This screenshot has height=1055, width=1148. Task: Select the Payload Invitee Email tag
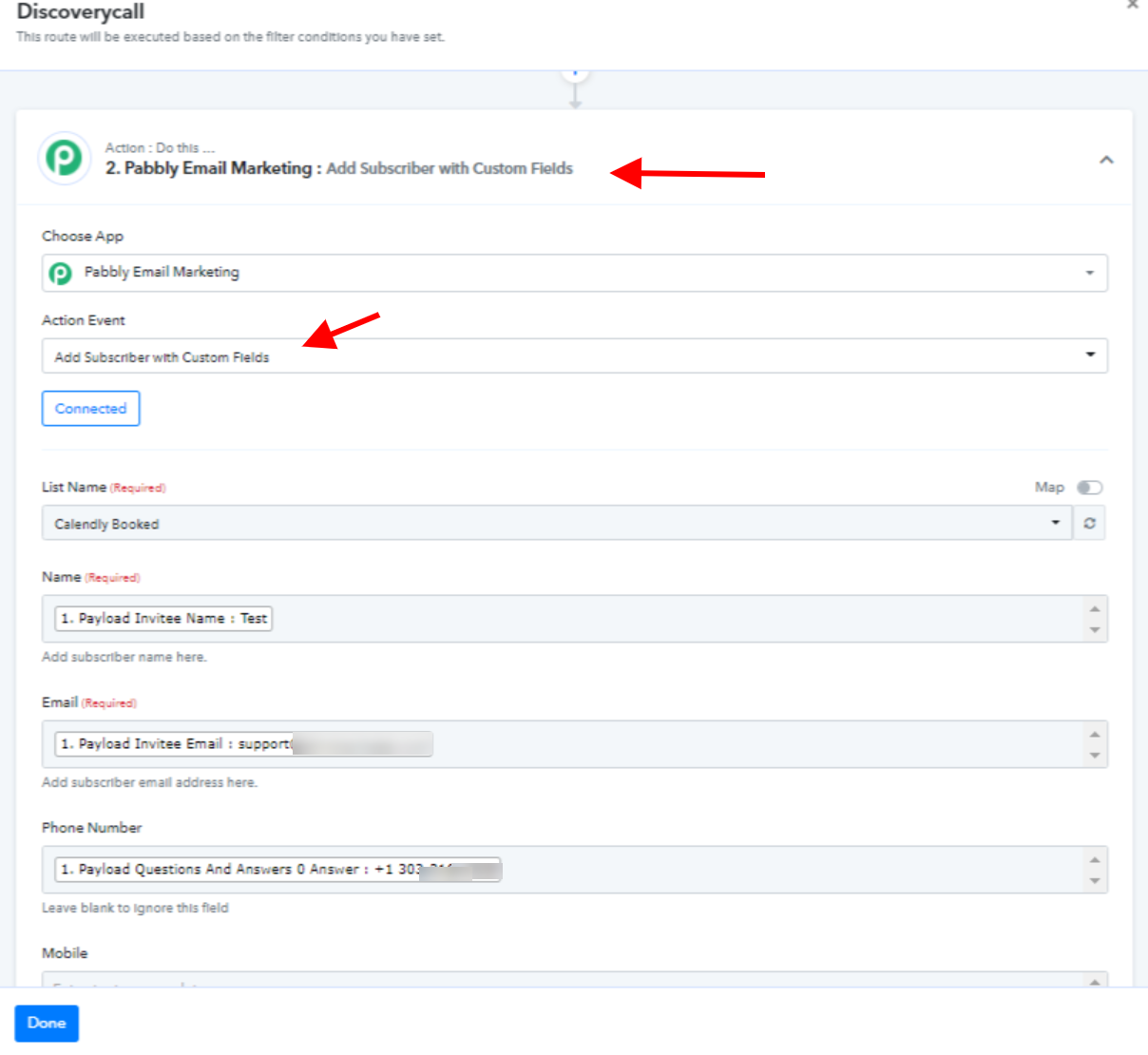pyautogui.click(x=243, y=744)
